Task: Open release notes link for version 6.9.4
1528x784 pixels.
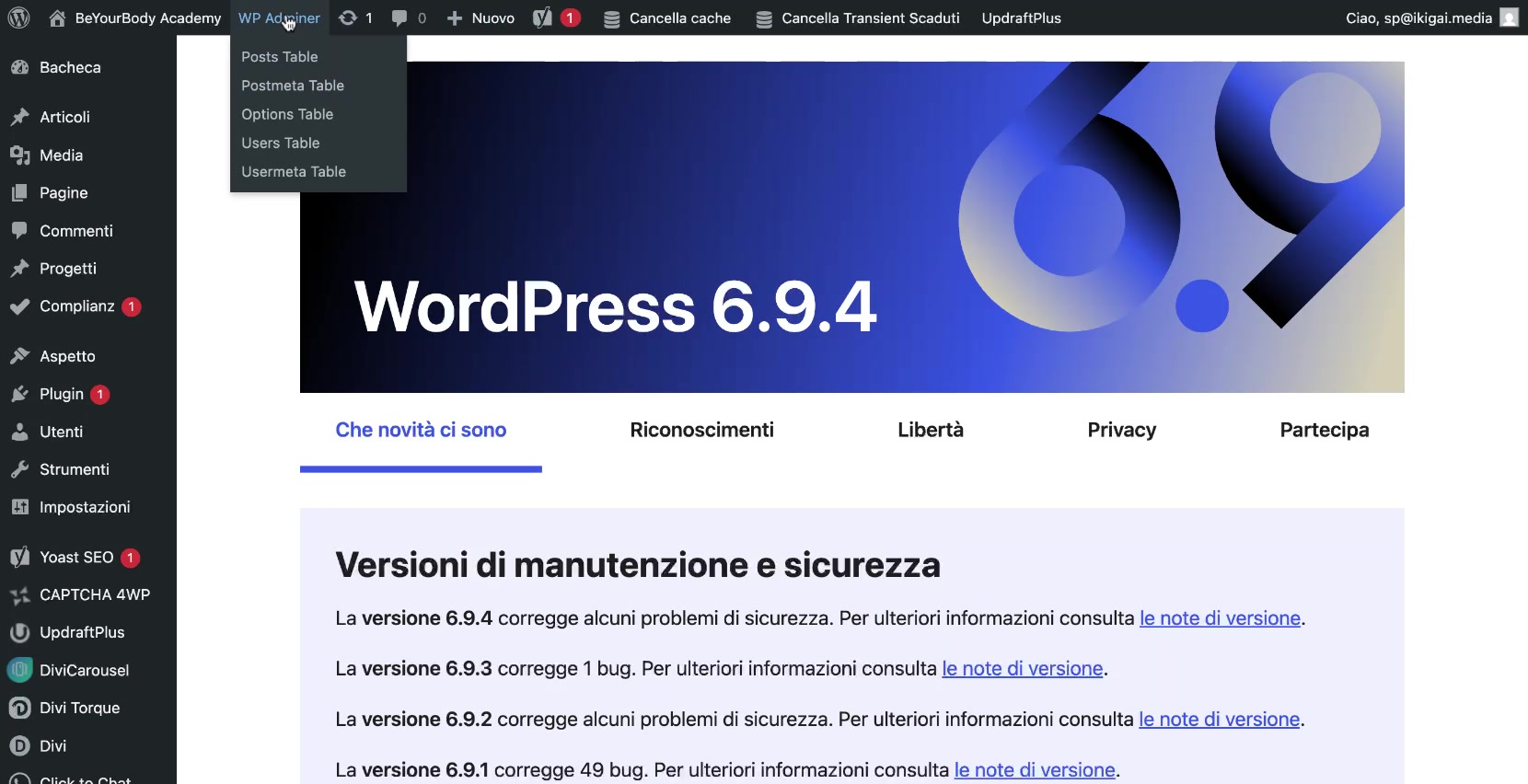Action: (x=1220, y=618)
